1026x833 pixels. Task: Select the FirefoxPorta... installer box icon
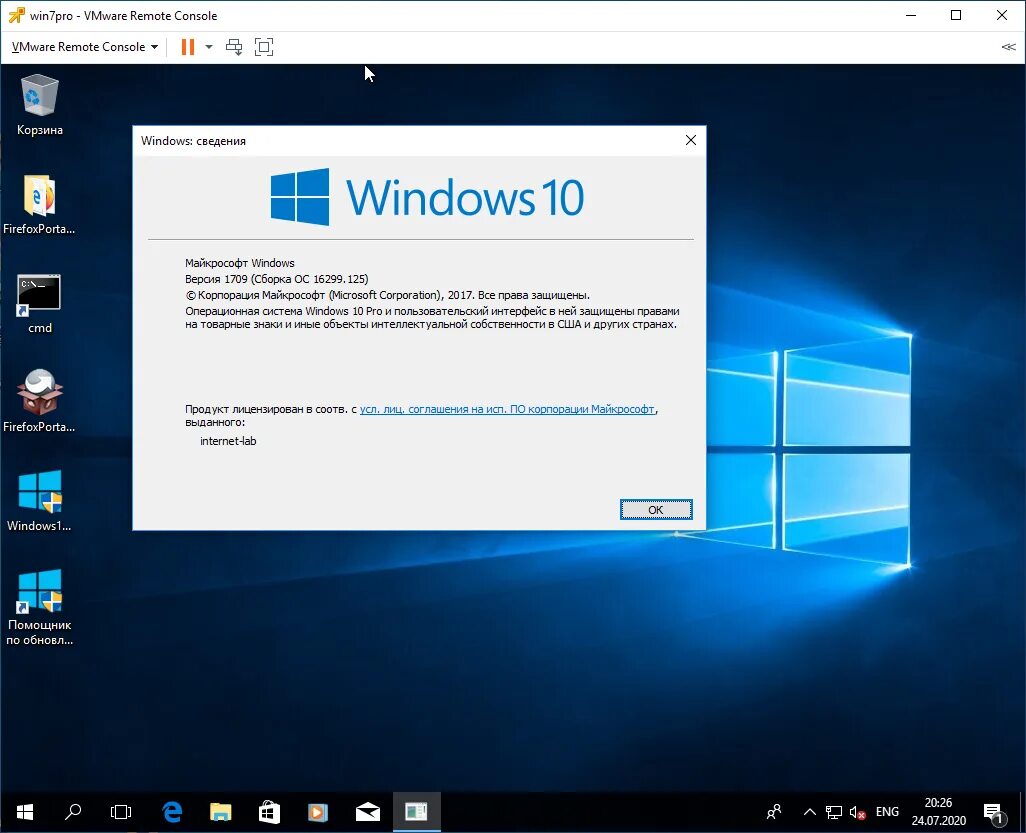(39, 401)
